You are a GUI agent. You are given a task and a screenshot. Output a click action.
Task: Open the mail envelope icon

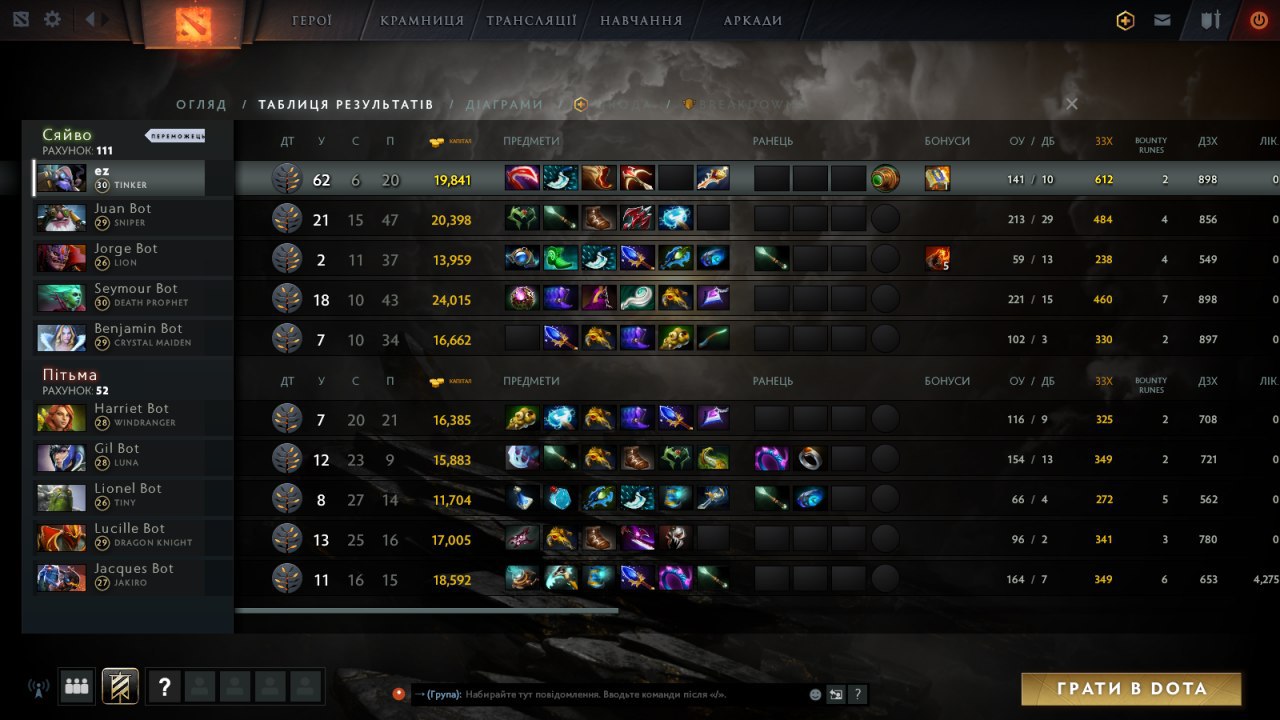[1162, 20]
